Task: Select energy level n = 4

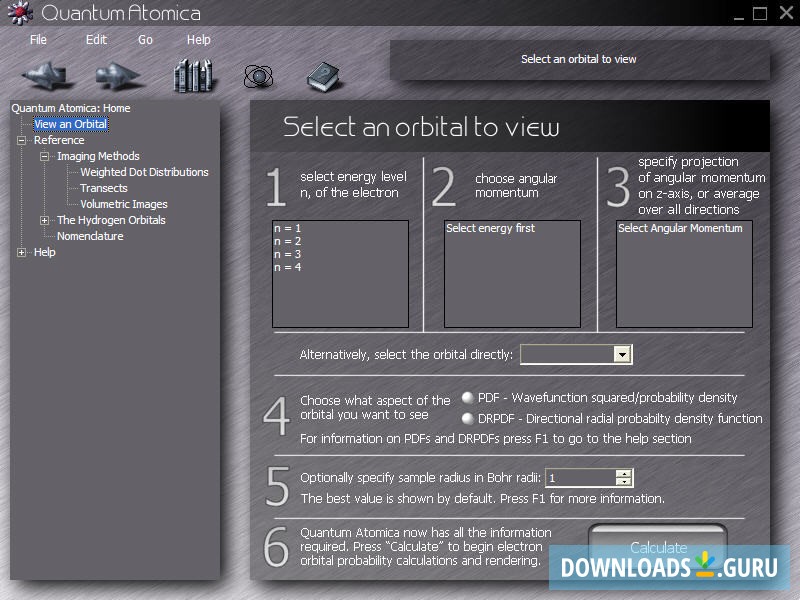Action: (287, 267)
